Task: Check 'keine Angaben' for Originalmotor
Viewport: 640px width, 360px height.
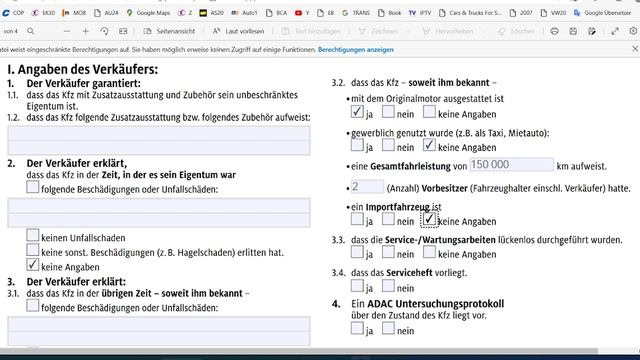Action: (x=429, y=112)
